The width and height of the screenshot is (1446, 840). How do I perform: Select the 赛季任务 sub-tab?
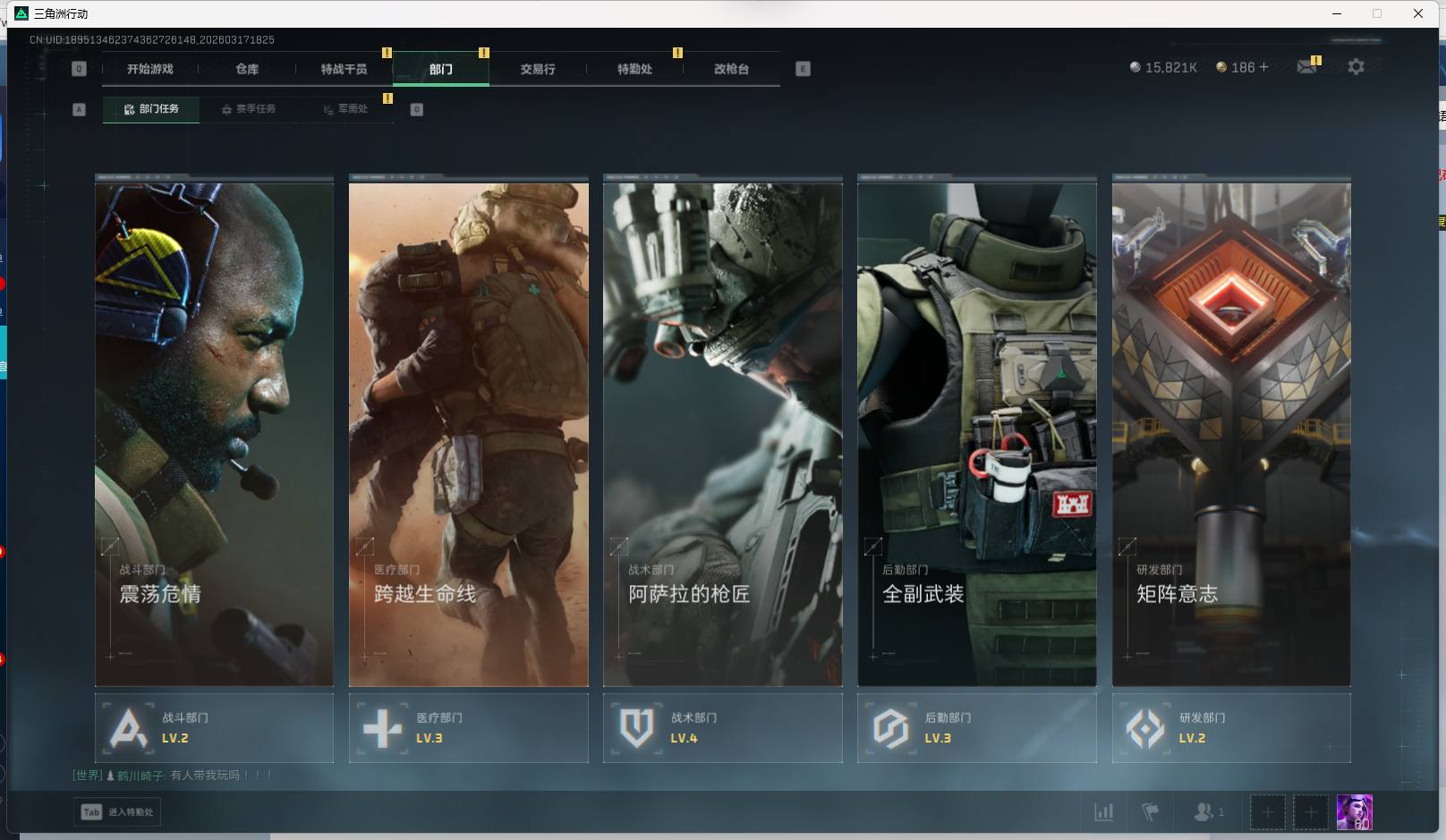pos(249,109)
